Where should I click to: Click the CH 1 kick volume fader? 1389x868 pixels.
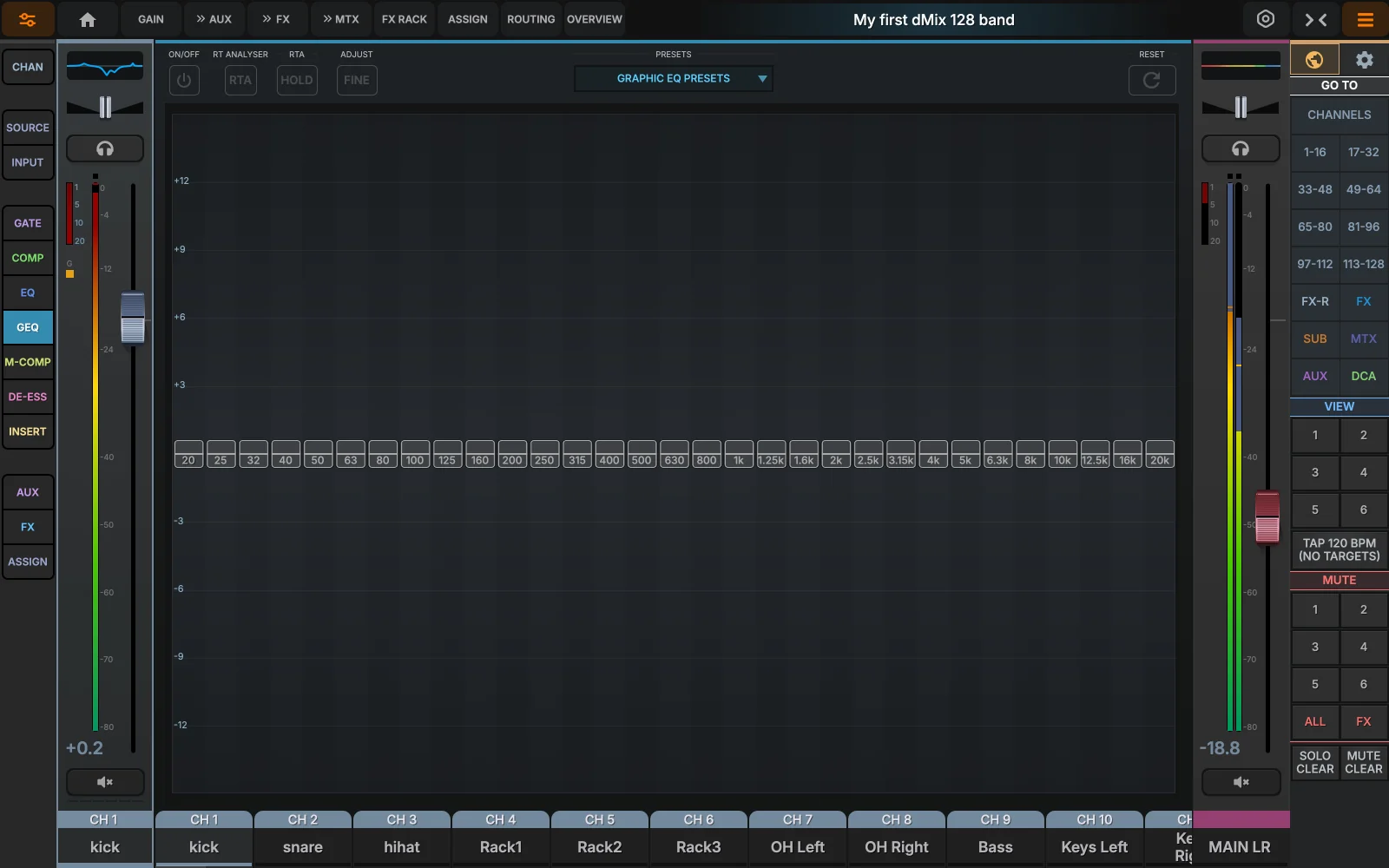point(133,317)
